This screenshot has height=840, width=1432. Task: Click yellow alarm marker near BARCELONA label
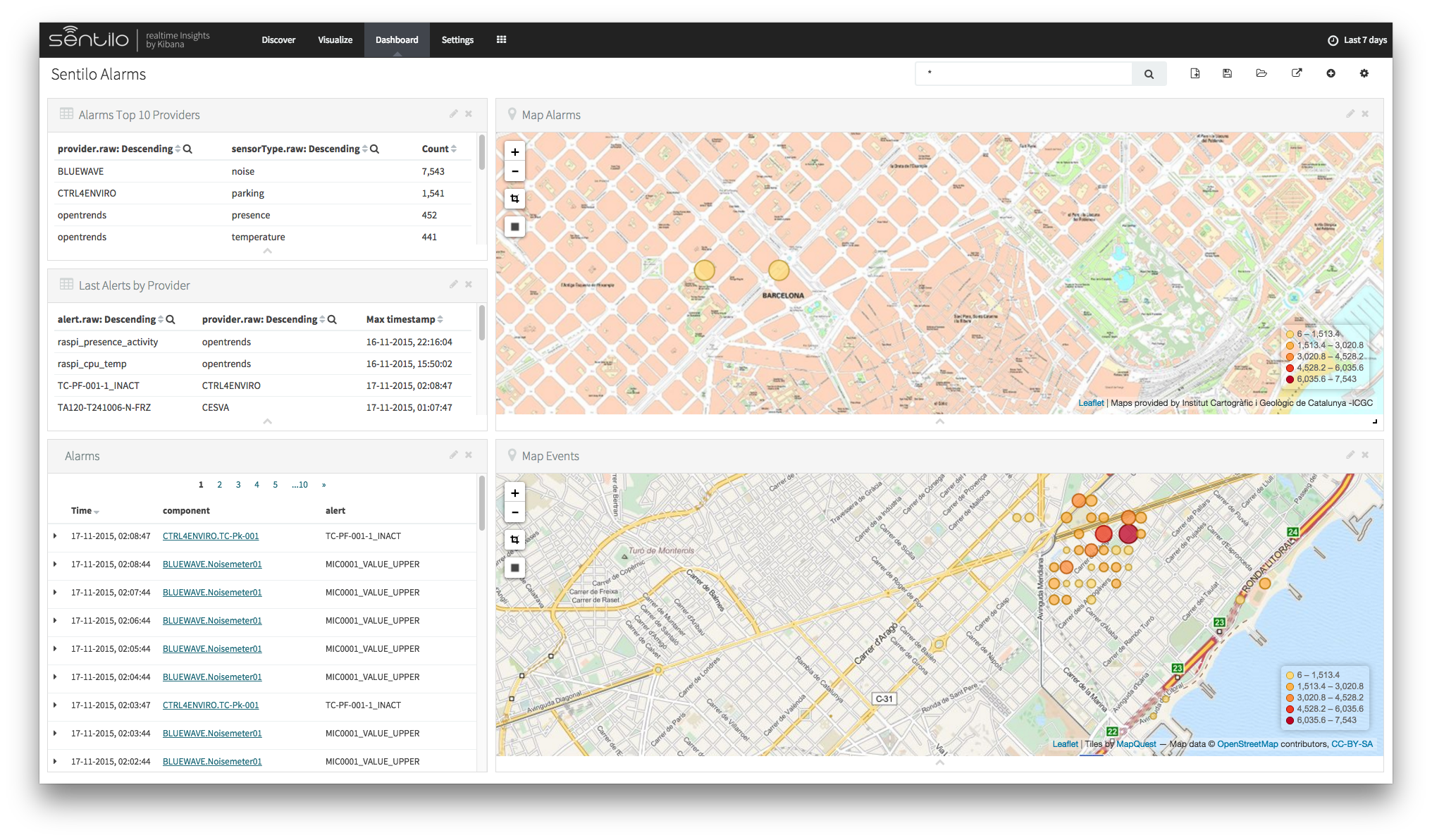point(779,270)
